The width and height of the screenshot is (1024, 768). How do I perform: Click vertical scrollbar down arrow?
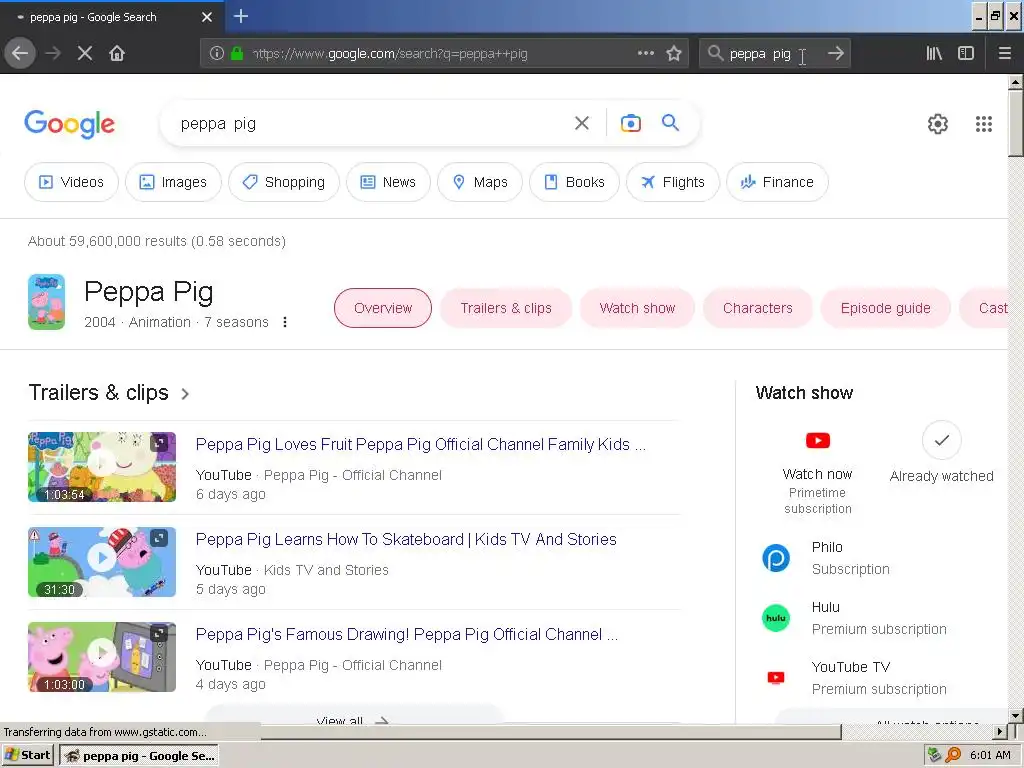point(1016,716)
